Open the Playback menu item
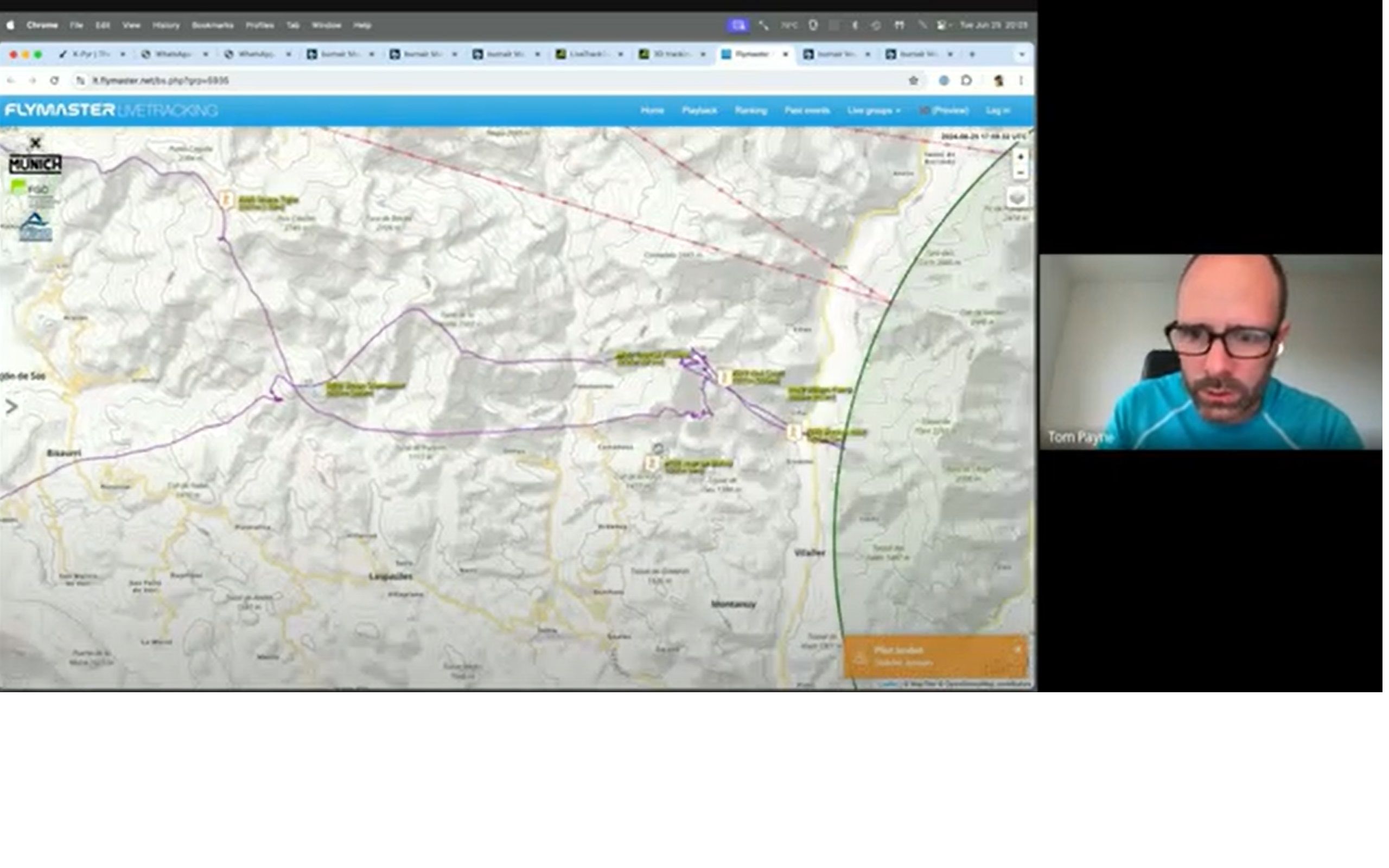1389x868 pixels. coord(698,110)
